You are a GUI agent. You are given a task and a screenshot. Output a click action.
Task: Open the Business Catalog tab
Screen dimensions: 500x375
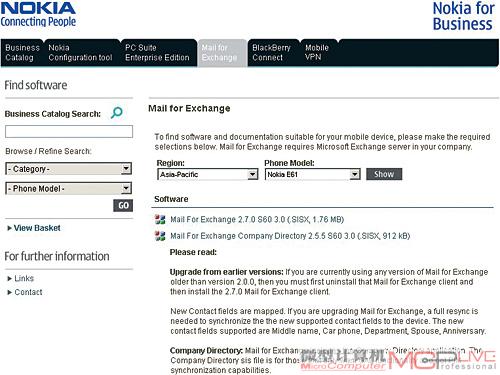tap(22, 53)
